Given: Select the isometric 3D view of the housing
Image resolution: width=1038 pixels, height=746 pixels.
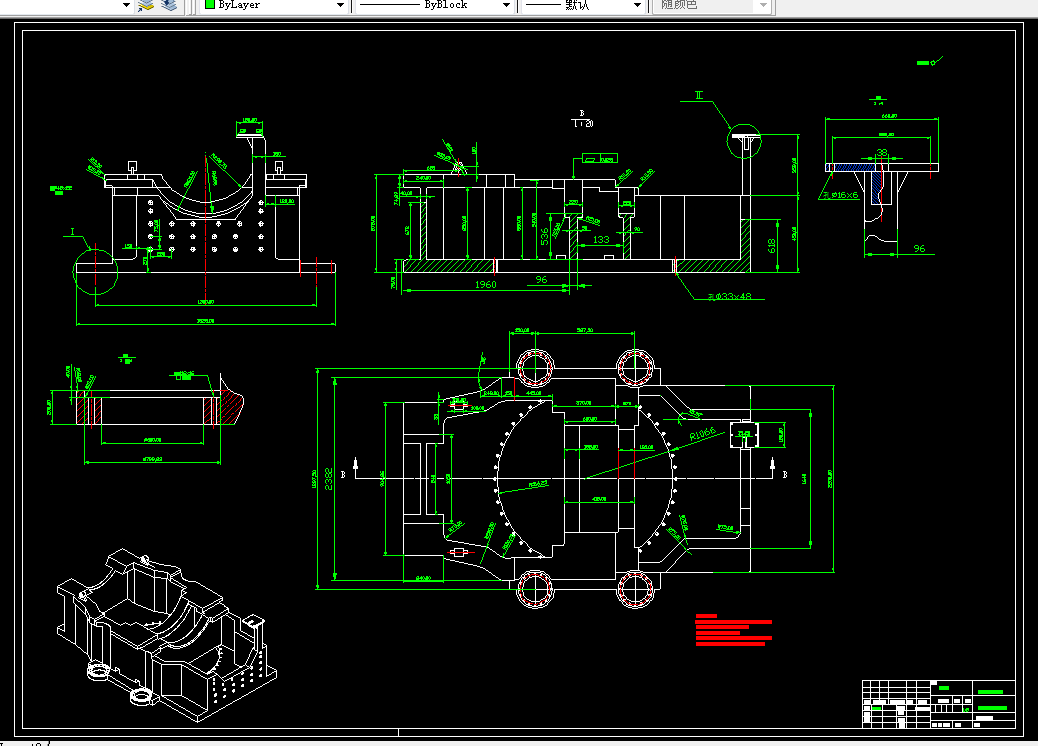Looking at the screenshot, I should click(167, 635).
